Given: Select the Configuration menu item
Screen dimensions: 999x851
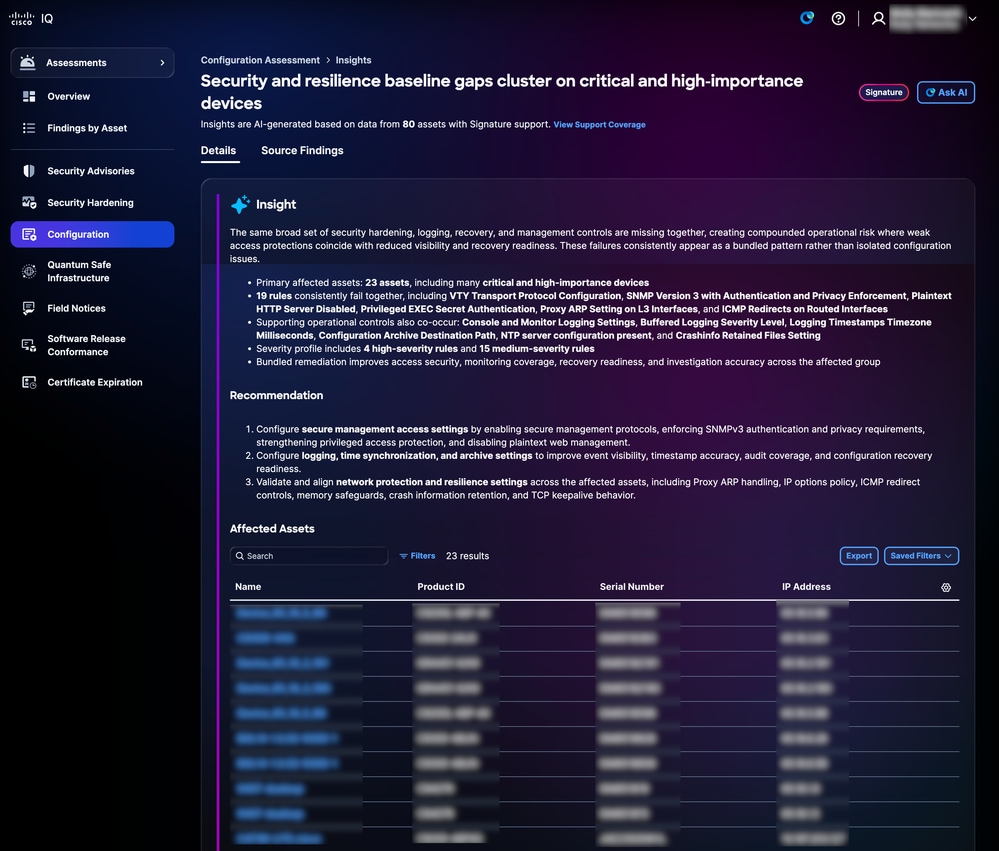Looking at the screenshot, I should click(92, 234).
